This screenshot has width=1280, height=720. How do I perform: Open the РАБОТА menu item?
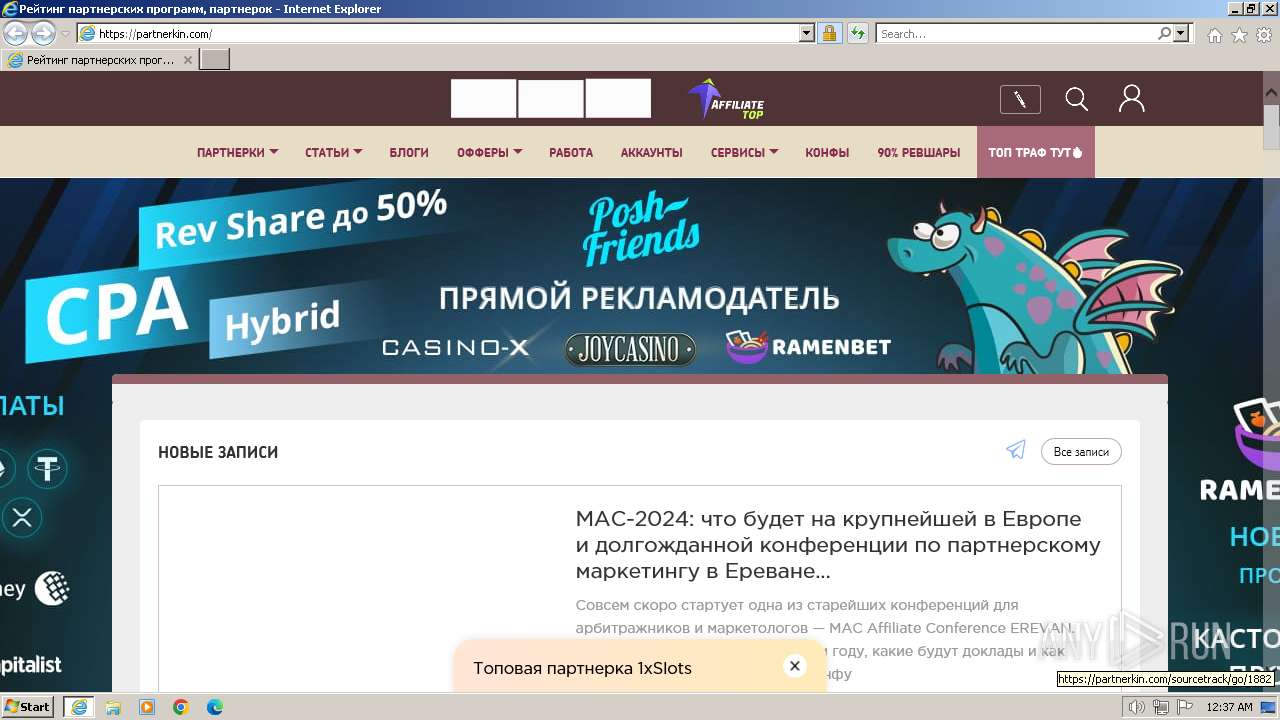point(571,153)
